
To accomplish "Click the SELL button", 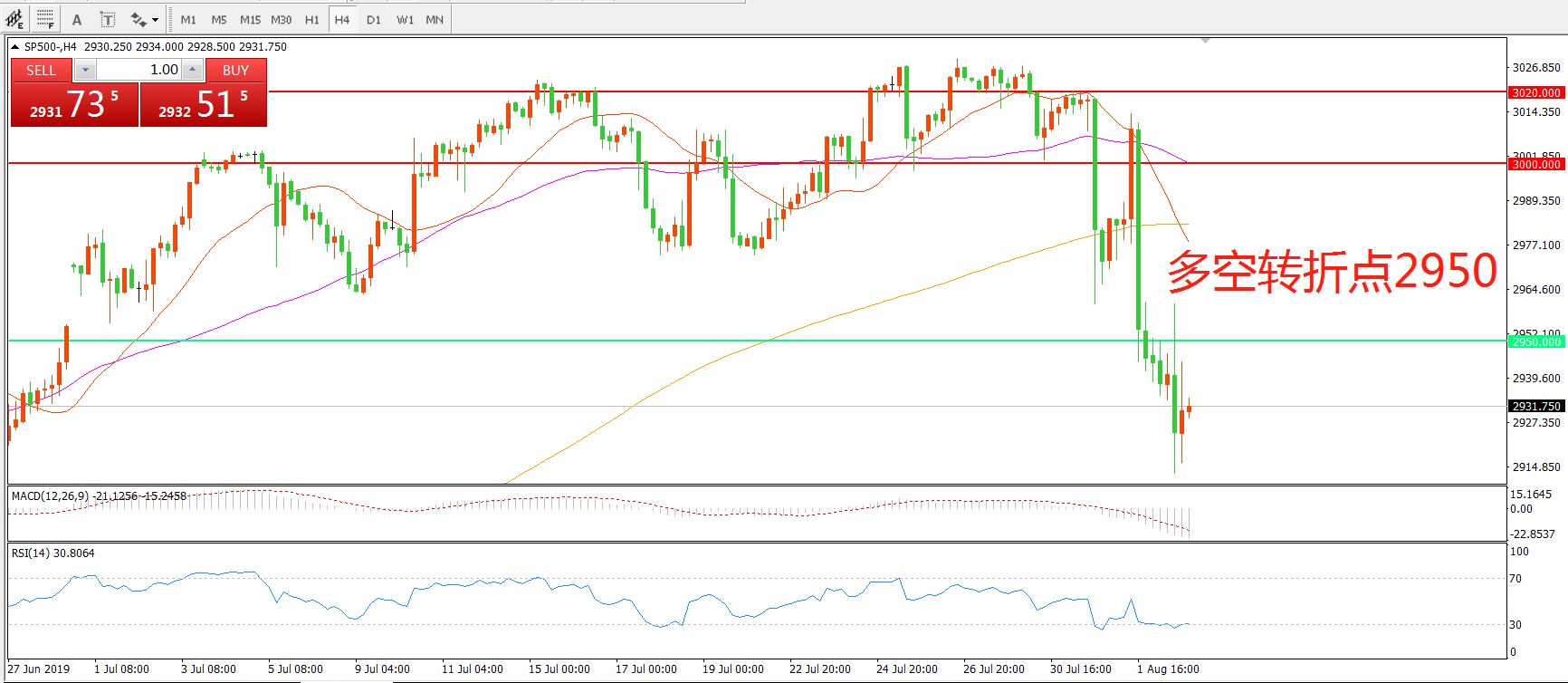I will pyautogui.click(x=41, y=70).
